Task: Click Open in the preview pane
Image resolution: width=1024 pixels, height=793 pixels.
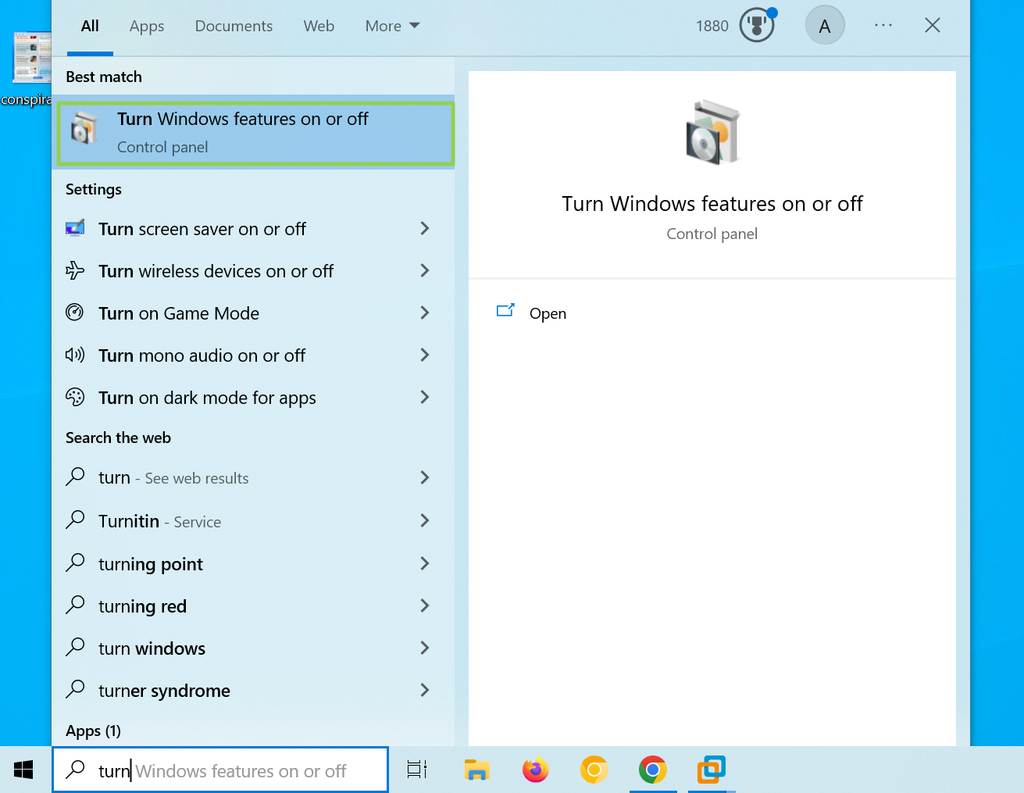Action: tap(547, 313)
